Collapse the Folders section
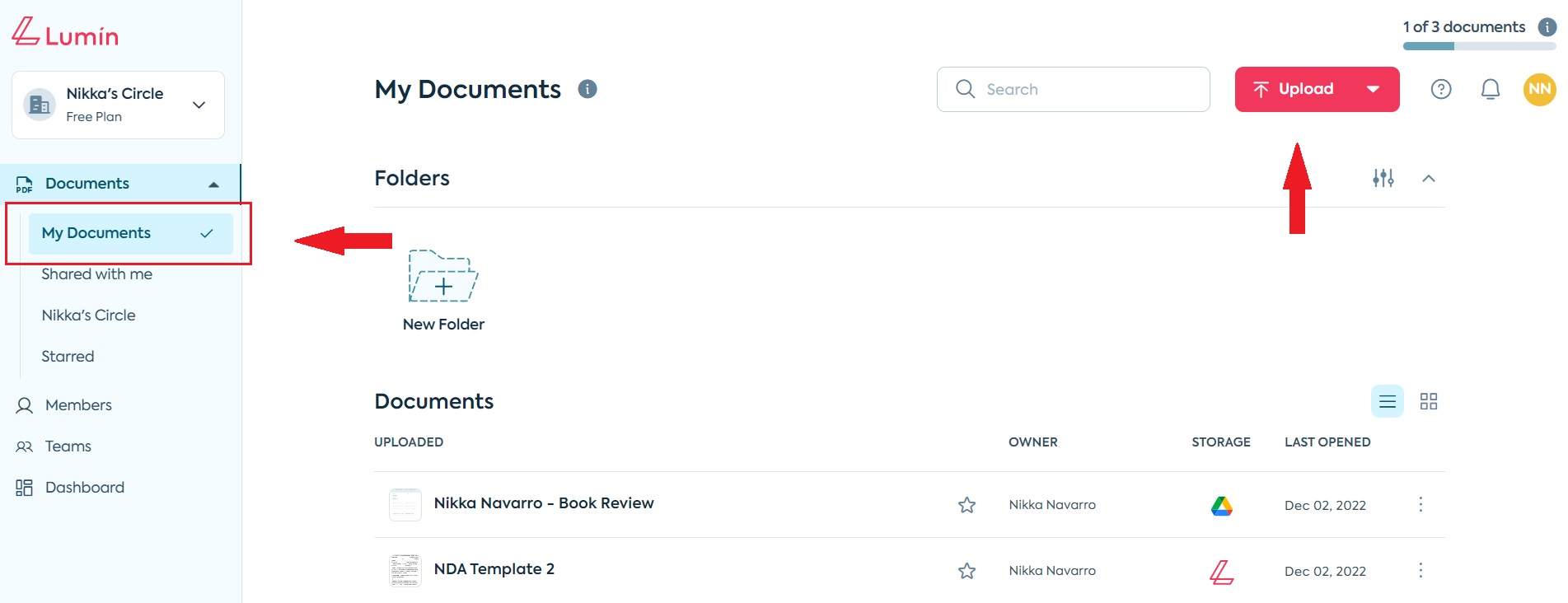Viewport: 1568px width, 603px height. pos(1428,179)
